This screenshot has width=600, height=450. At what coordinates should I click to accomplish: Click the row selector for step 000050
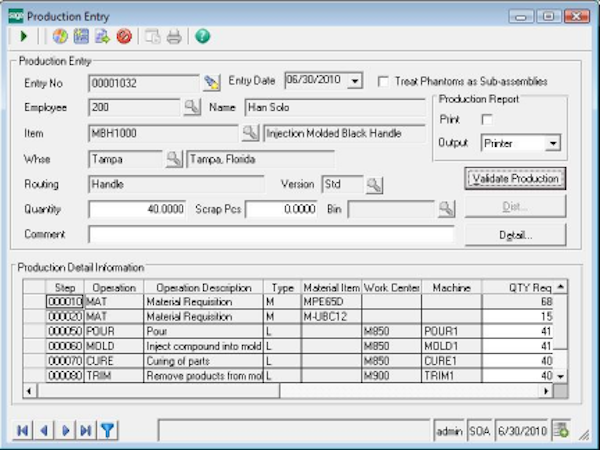pos(34,331)
